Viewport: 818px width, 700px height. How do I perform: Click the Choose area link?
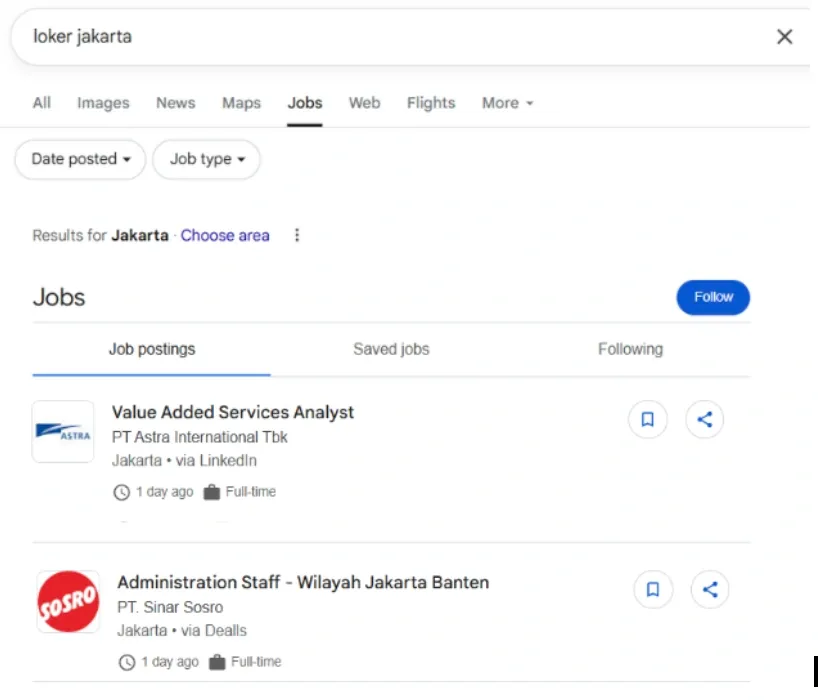225,236
